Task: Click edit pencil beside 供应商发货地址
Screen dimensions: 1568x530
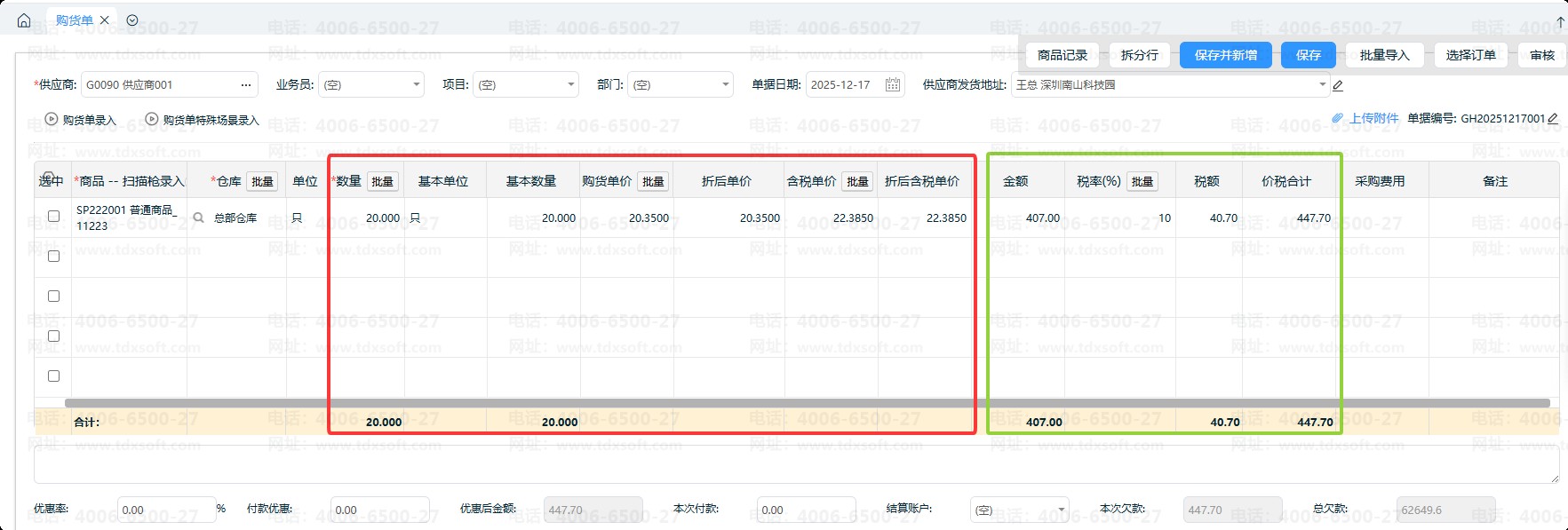Action: tap(1338, 86)
